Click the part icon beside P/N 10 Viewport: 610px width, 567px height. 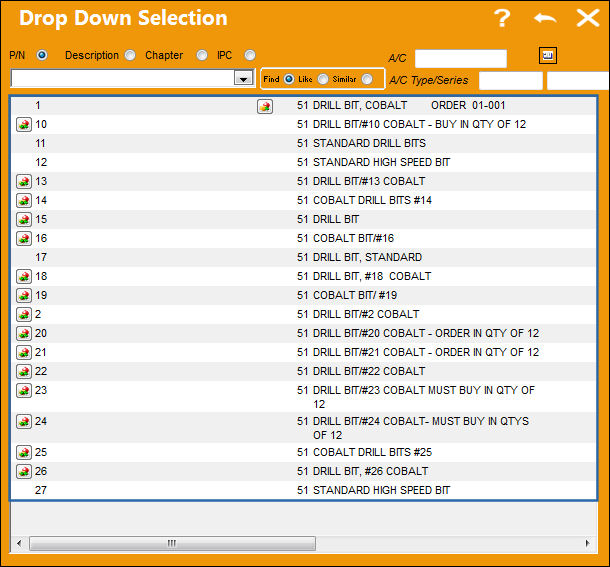coord(24,125)
